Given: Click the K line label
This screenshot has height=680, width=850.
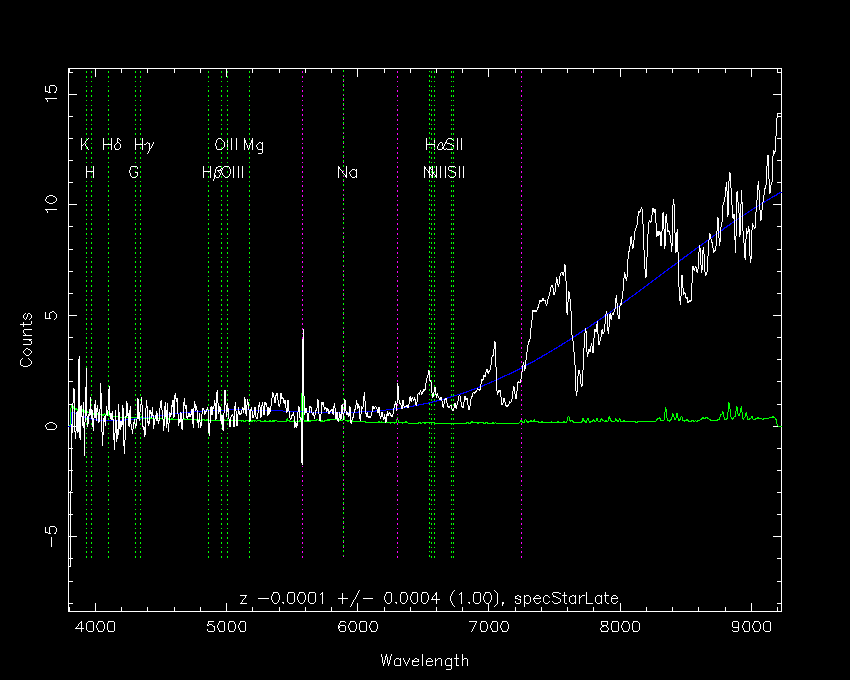Looking at the screenshot, I should pos(85,145).
